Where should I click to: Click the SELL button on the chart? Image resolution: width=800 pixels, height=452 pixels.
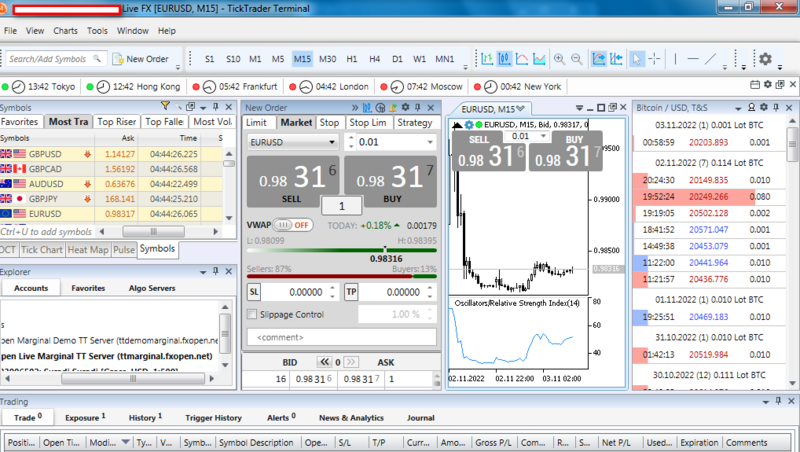488,152
